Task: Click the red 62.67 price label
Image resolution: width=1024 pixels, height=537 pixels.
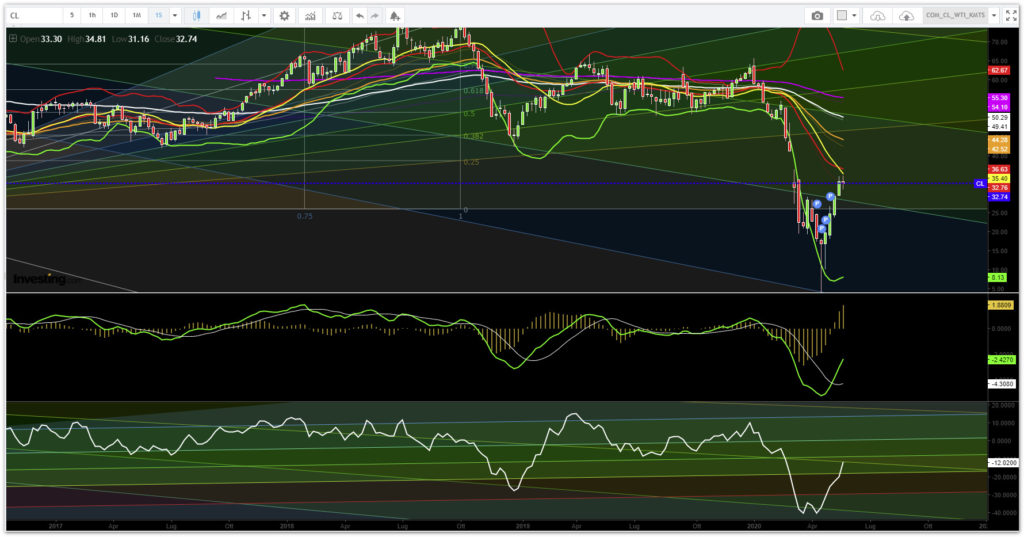Action: 999,70
